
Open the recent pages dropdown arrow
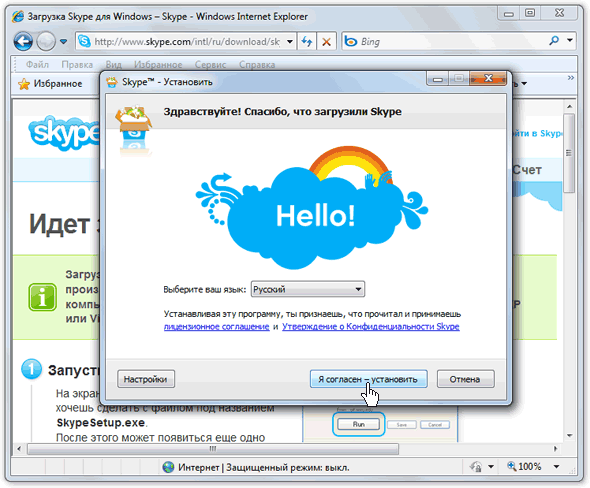(x=64, y=41)
